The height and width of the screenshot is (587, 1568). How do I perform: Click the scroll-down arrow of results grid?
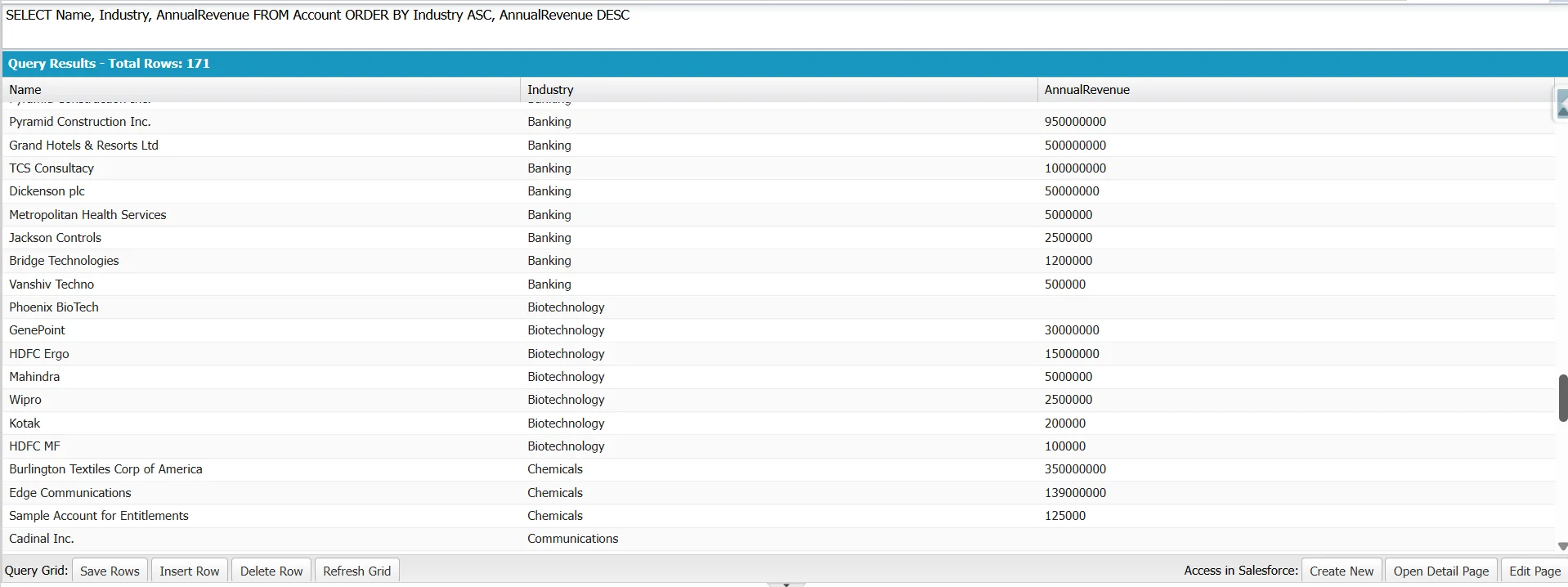point(1562,546)
